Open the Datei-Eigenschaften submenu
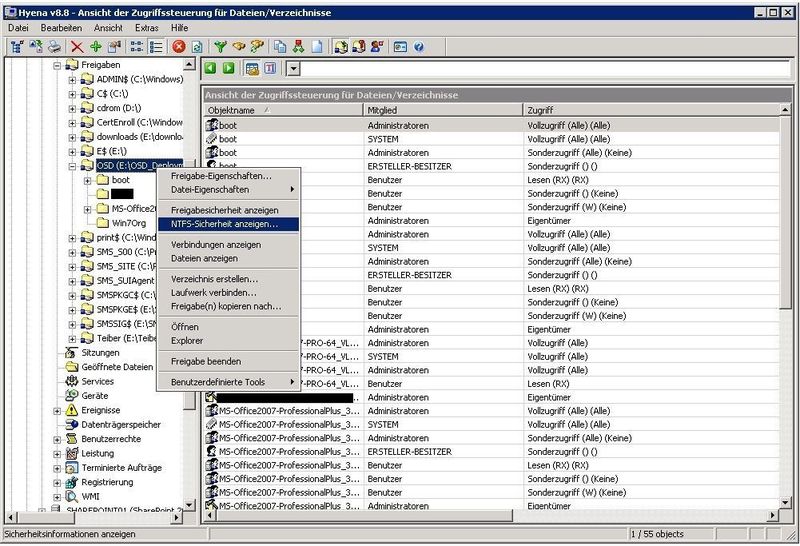The image size is (800, 546). [228, 189]
